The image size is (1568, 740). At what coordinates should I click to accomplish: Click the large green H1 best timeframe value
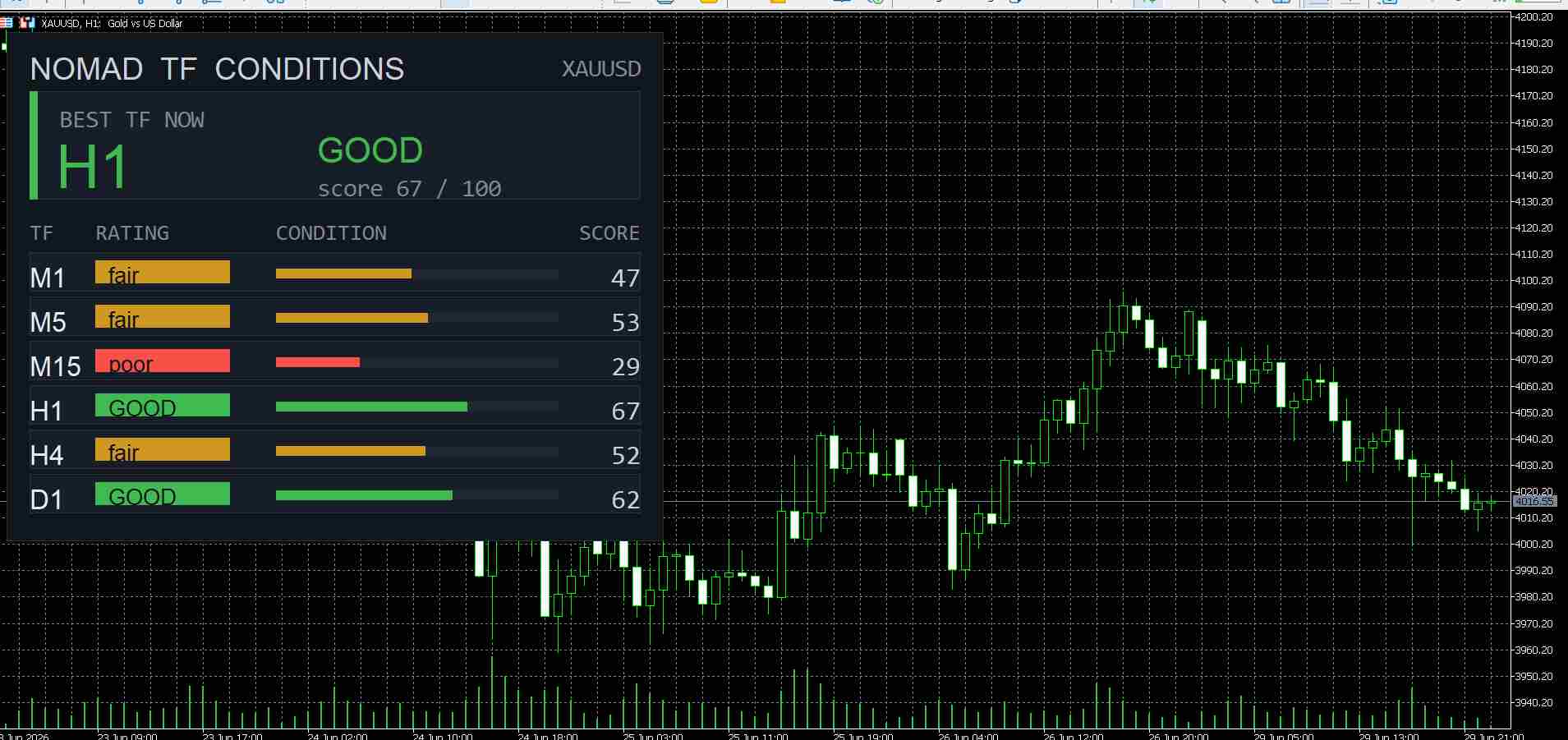pyautogui.click(x=93, y=168)
